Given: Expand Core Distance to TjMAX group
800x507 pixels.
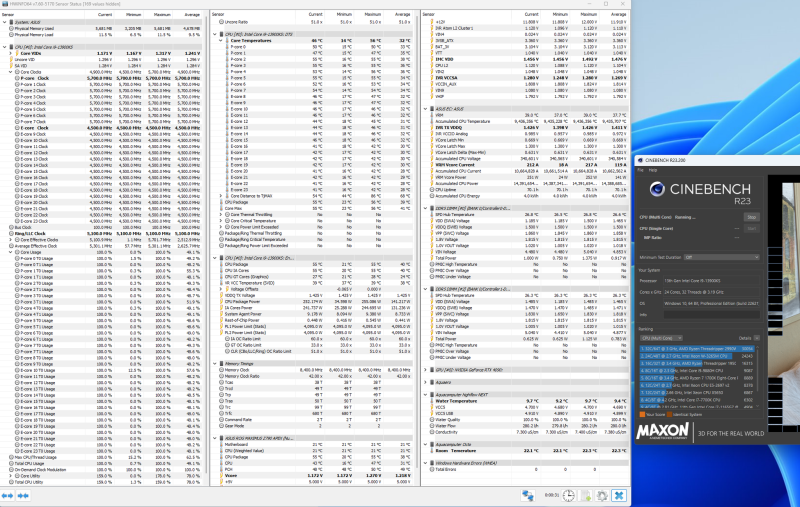Looking at the screenshot, I should (x=221, y=196).
